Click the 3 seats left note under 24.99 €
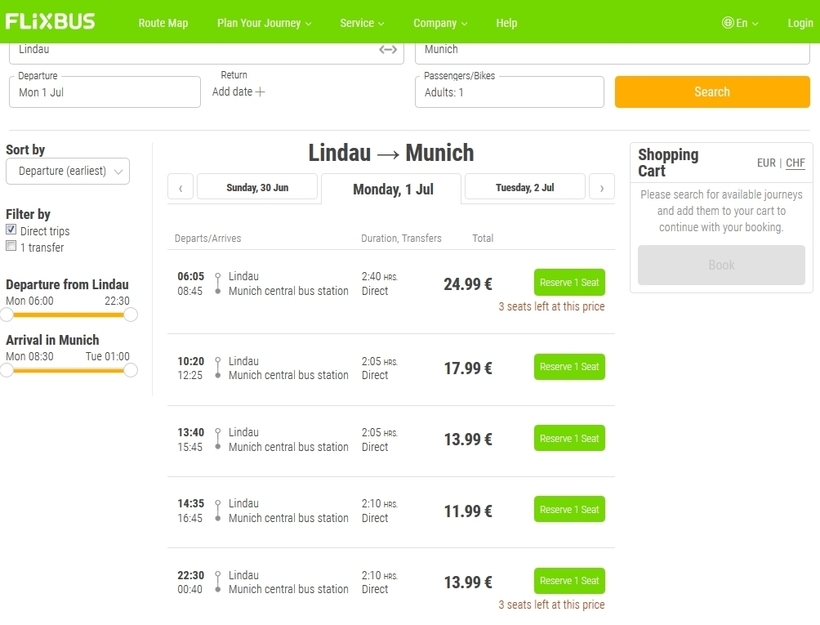Viewport: 820px width, 625px height. click(x=551, y=306)
